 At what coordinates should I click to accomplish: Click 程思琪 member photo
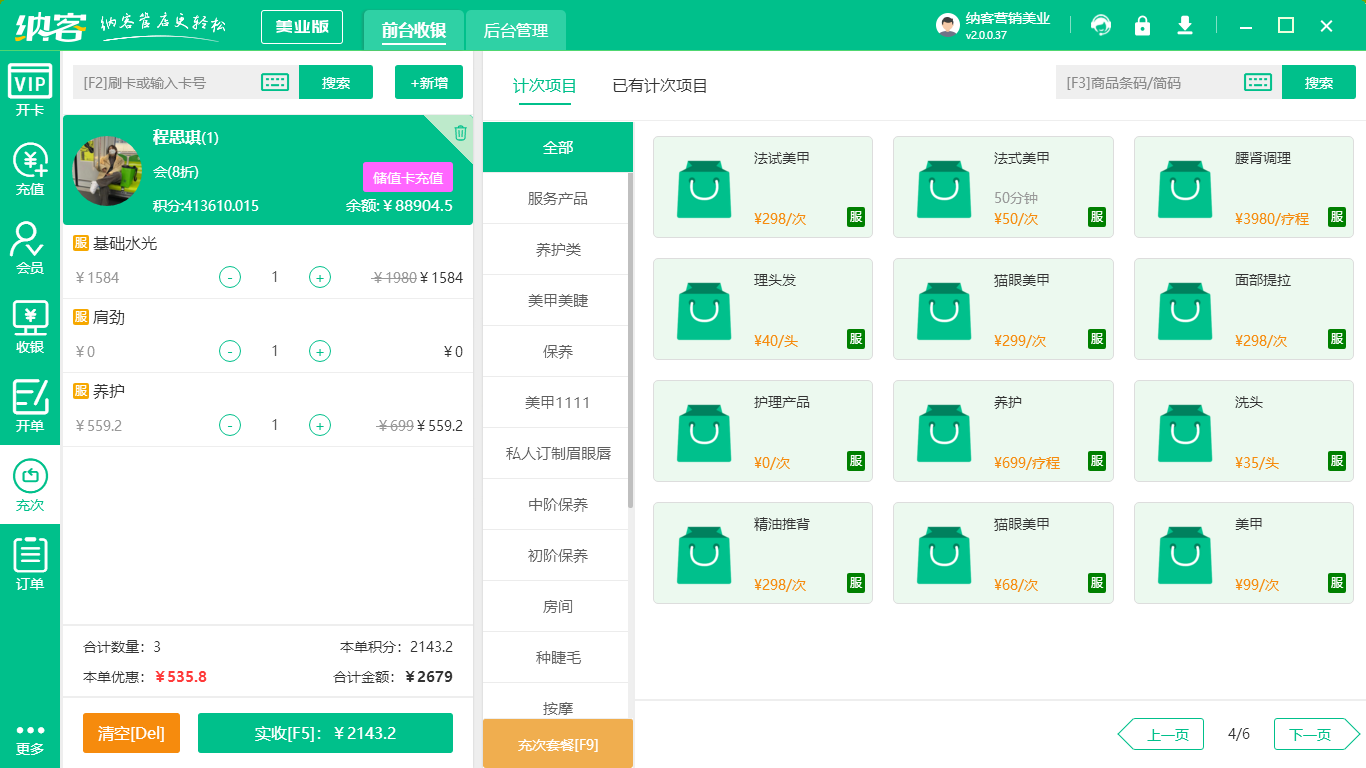point(107,171)
